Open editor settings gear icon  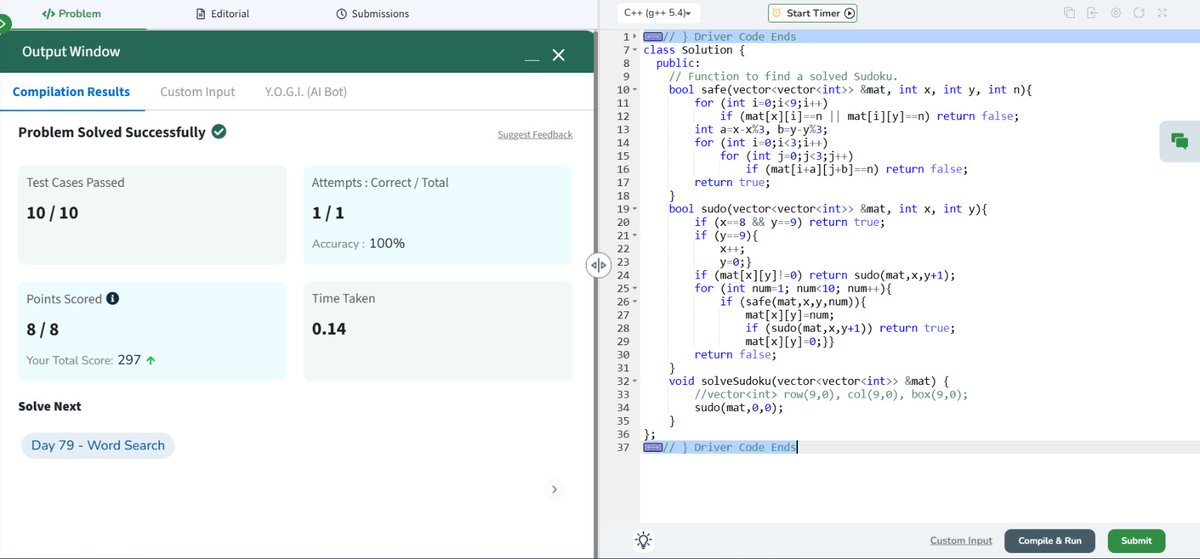coord(1115,13)
